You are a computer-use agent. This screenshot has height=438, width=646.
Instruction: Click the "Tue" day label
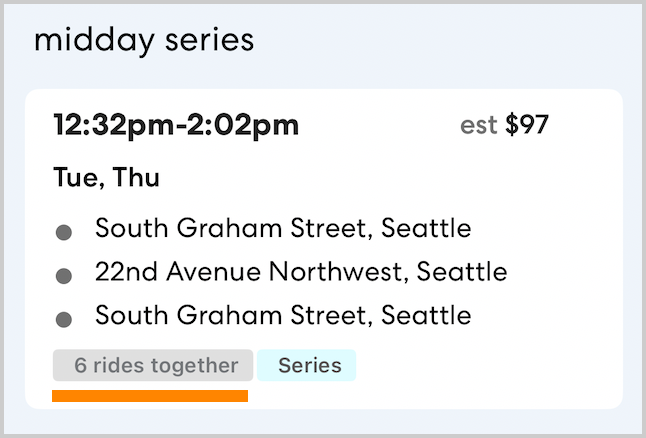tap(76, 179)
